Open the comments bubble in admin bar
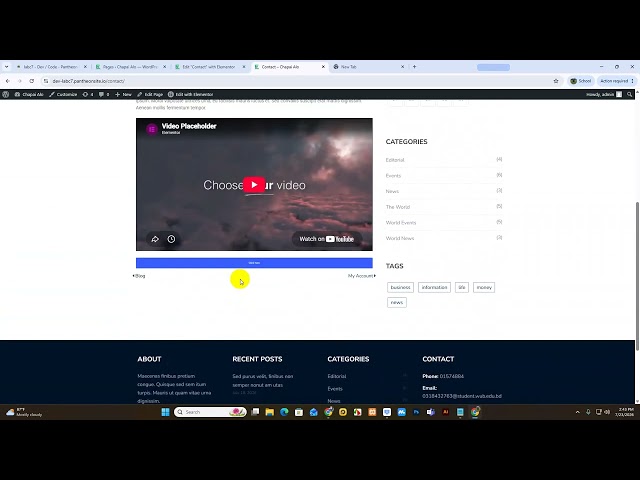Screen dimensions: 640x480 click(104, 94)
